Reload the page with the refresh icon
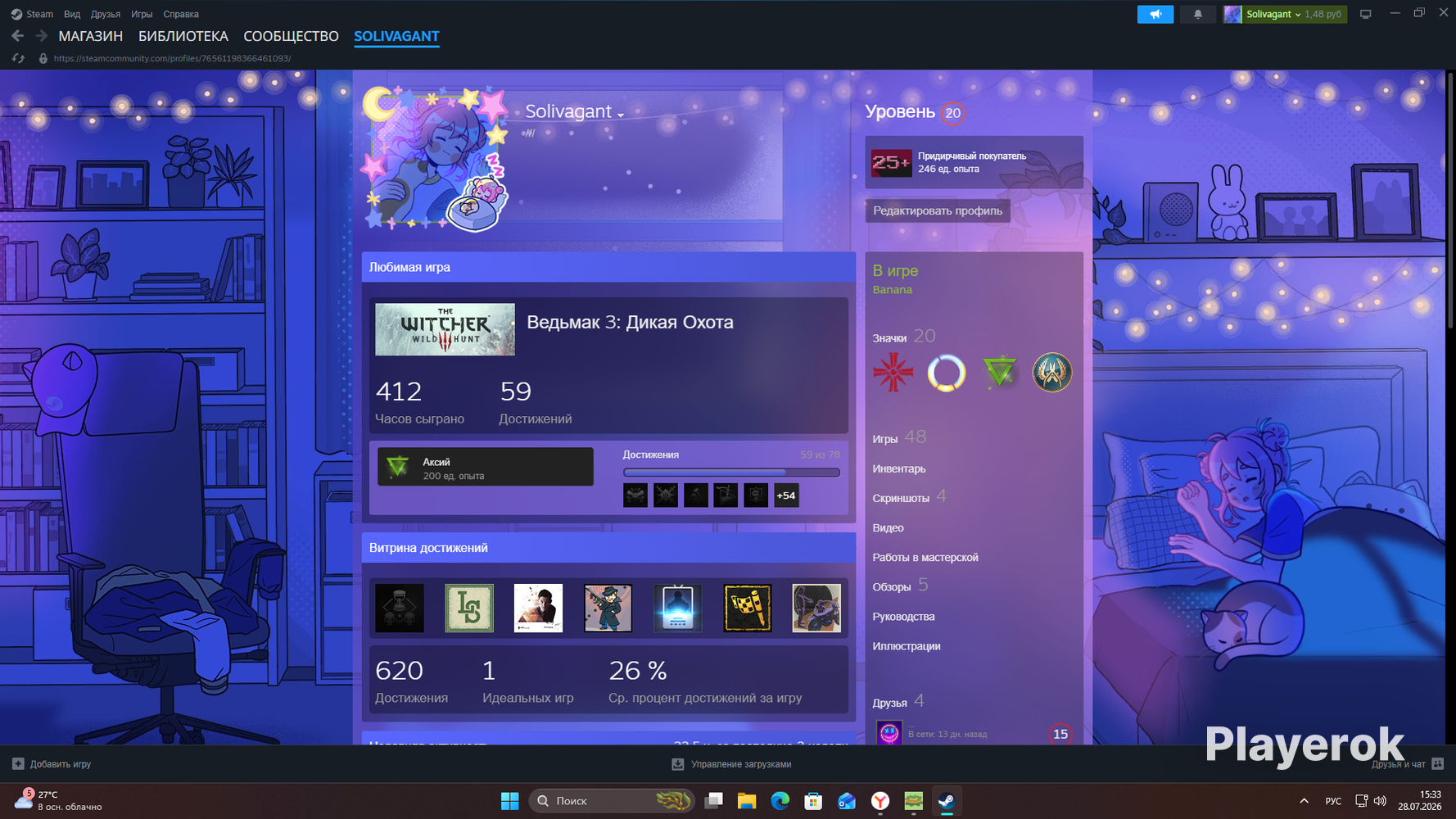Screen dimensions: 1456x819 (18, 58)
